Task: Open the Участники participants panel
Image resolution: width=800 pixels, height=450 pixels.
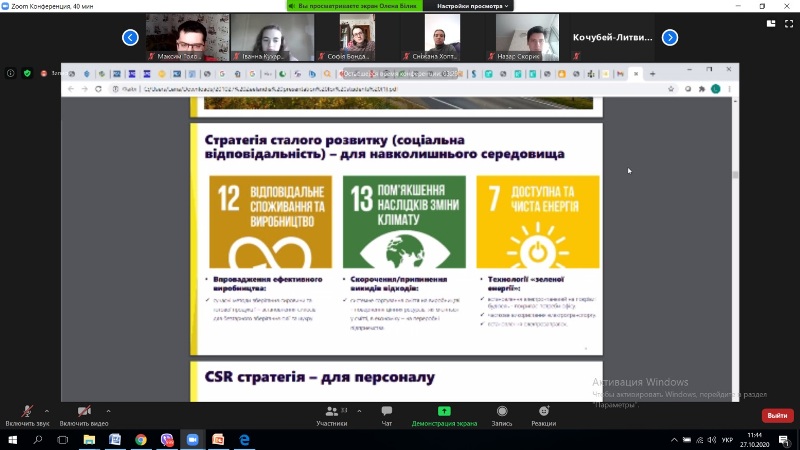Action: [330, 415]
